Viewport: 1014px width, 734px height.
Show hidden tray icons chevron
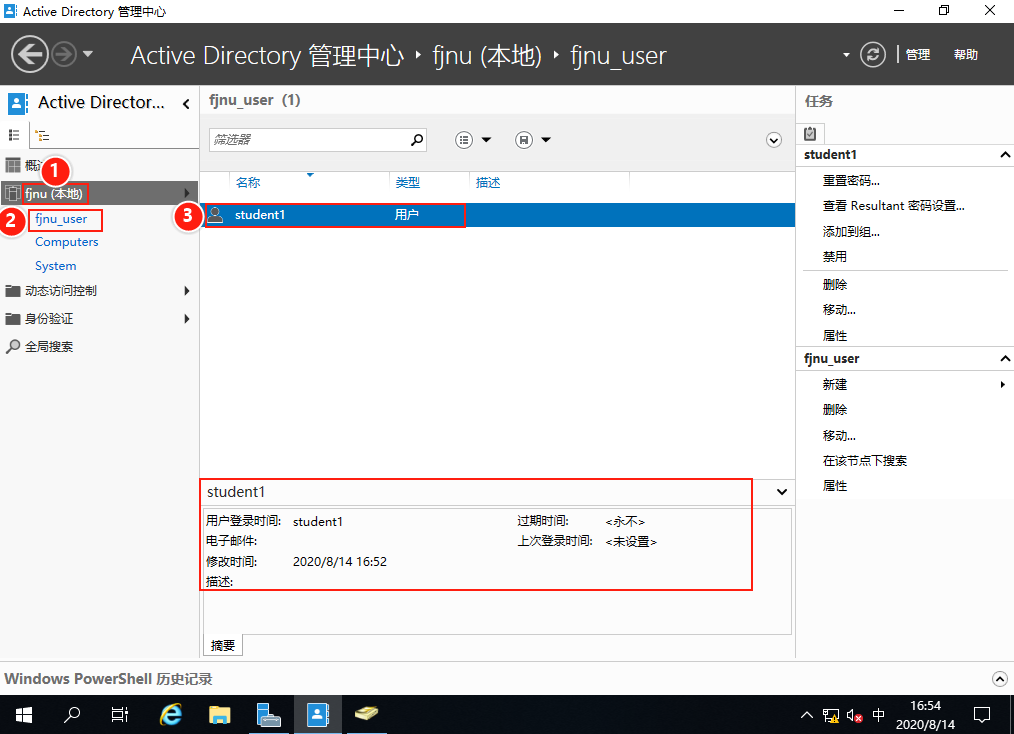pyautogui.click(x=806, y=715)
